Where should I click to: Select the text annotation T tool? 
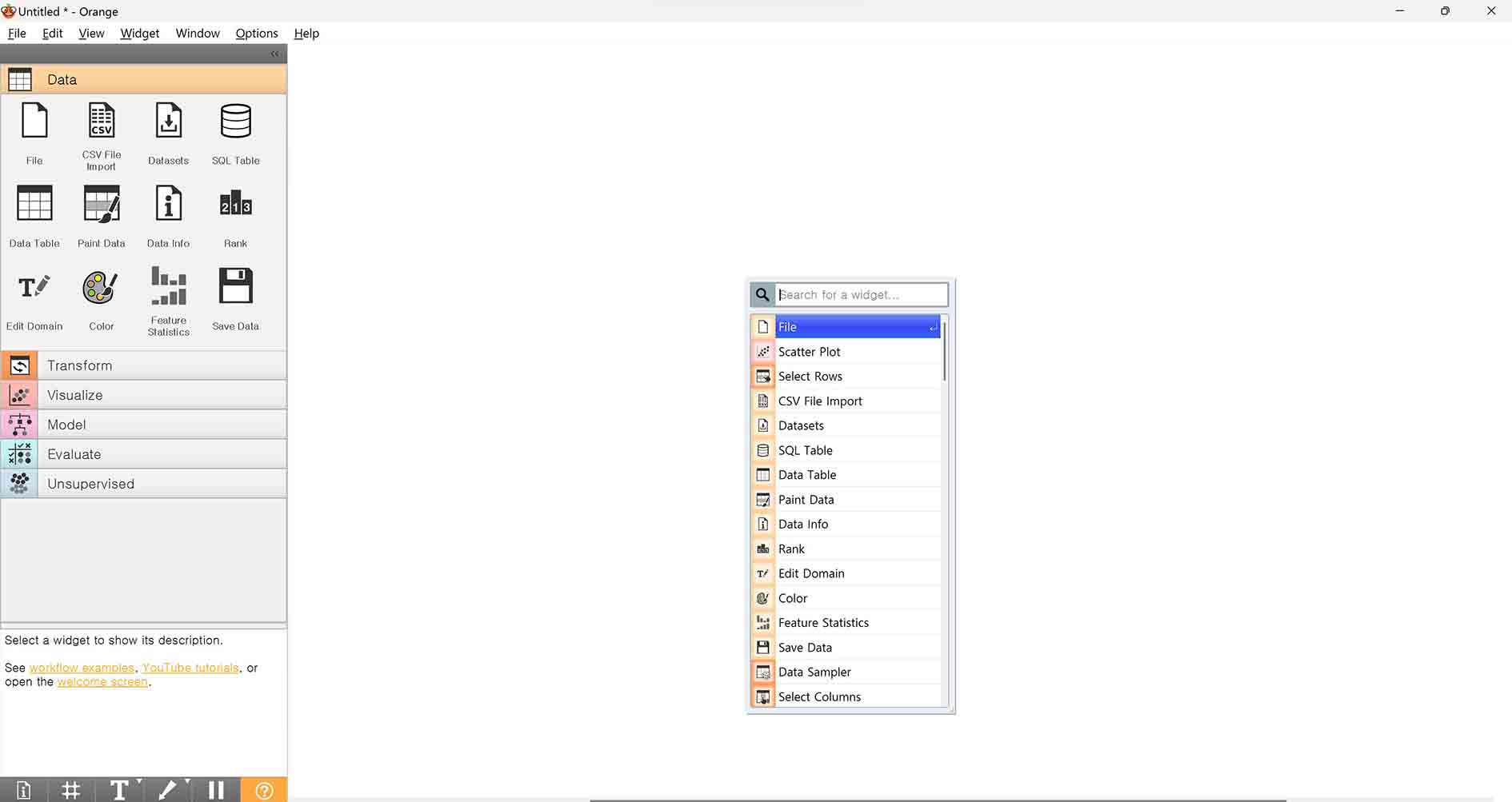(119, 790)
